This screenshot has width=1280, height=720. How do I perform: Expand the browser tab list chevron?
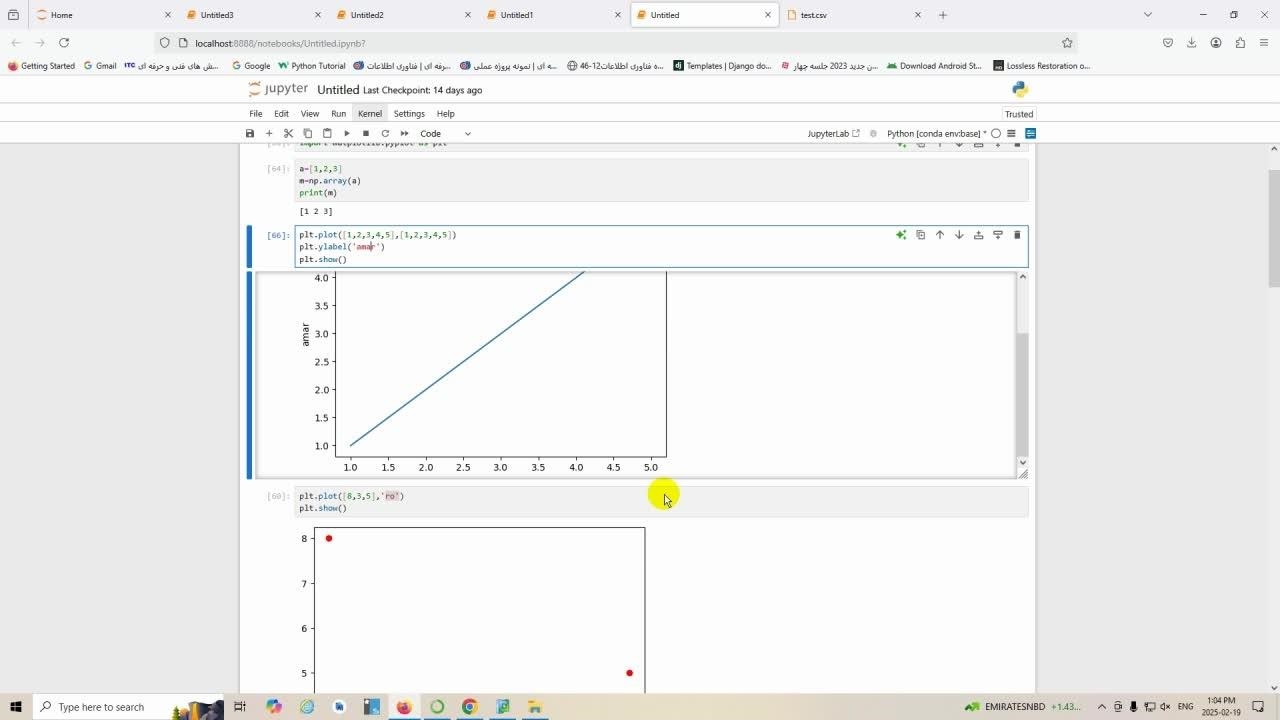coord(1147,15)
